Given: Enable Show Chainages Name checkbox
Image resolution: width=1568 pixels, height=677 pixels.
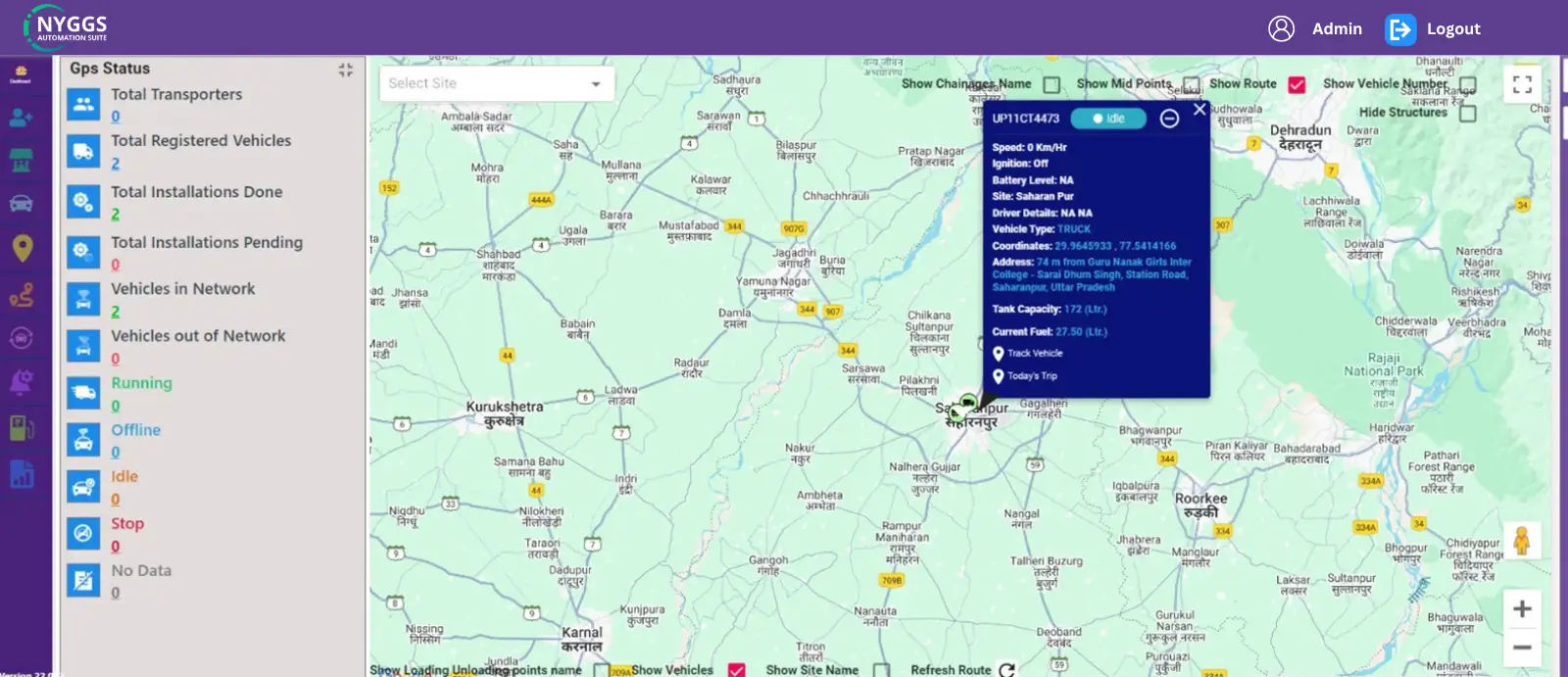Looking at the screenshot, I should pyautogui.click(x=1052, y=84).
